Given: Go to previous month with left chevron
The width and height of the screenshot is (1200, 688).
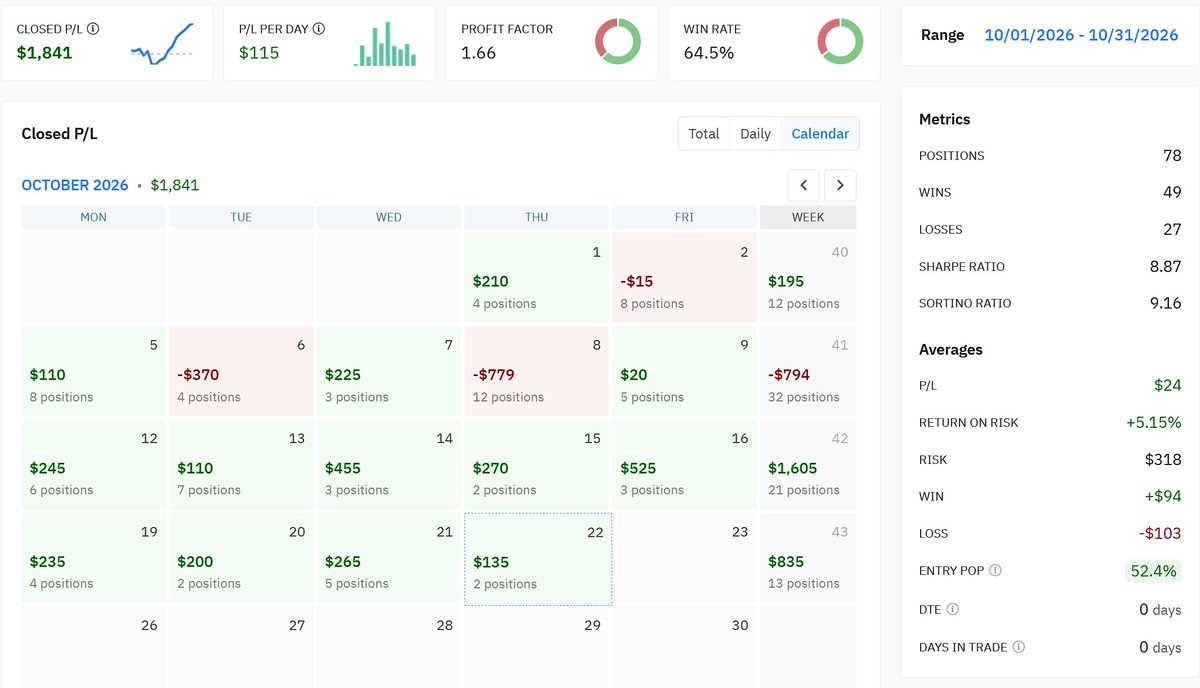Looking at the screenshot, I should [804, 185].
